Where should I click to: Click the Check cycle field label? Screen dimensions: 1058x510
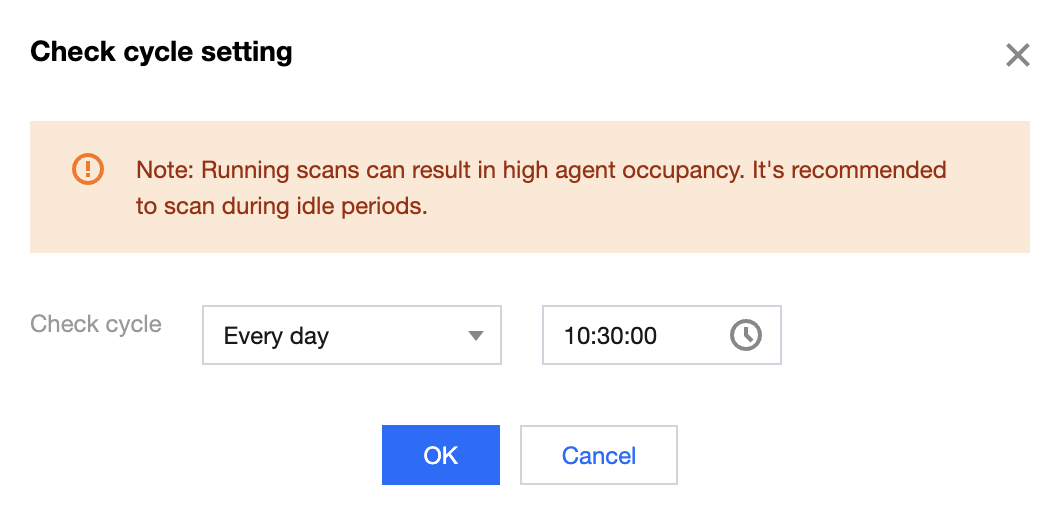click(x=96, y=324)
